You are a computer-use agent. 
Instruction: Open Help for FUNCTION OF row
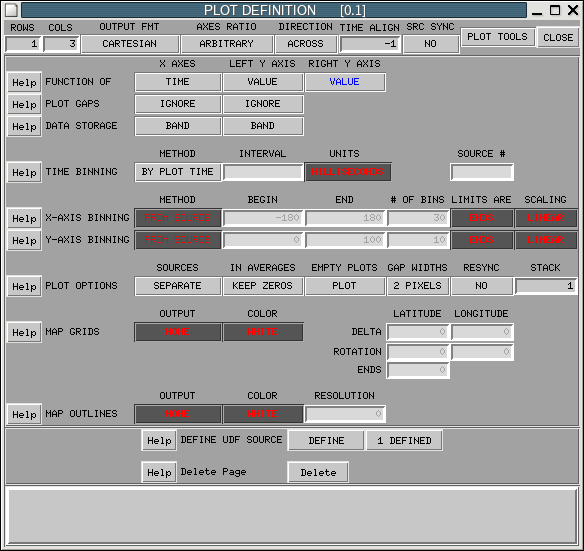(x=24, y=82)
